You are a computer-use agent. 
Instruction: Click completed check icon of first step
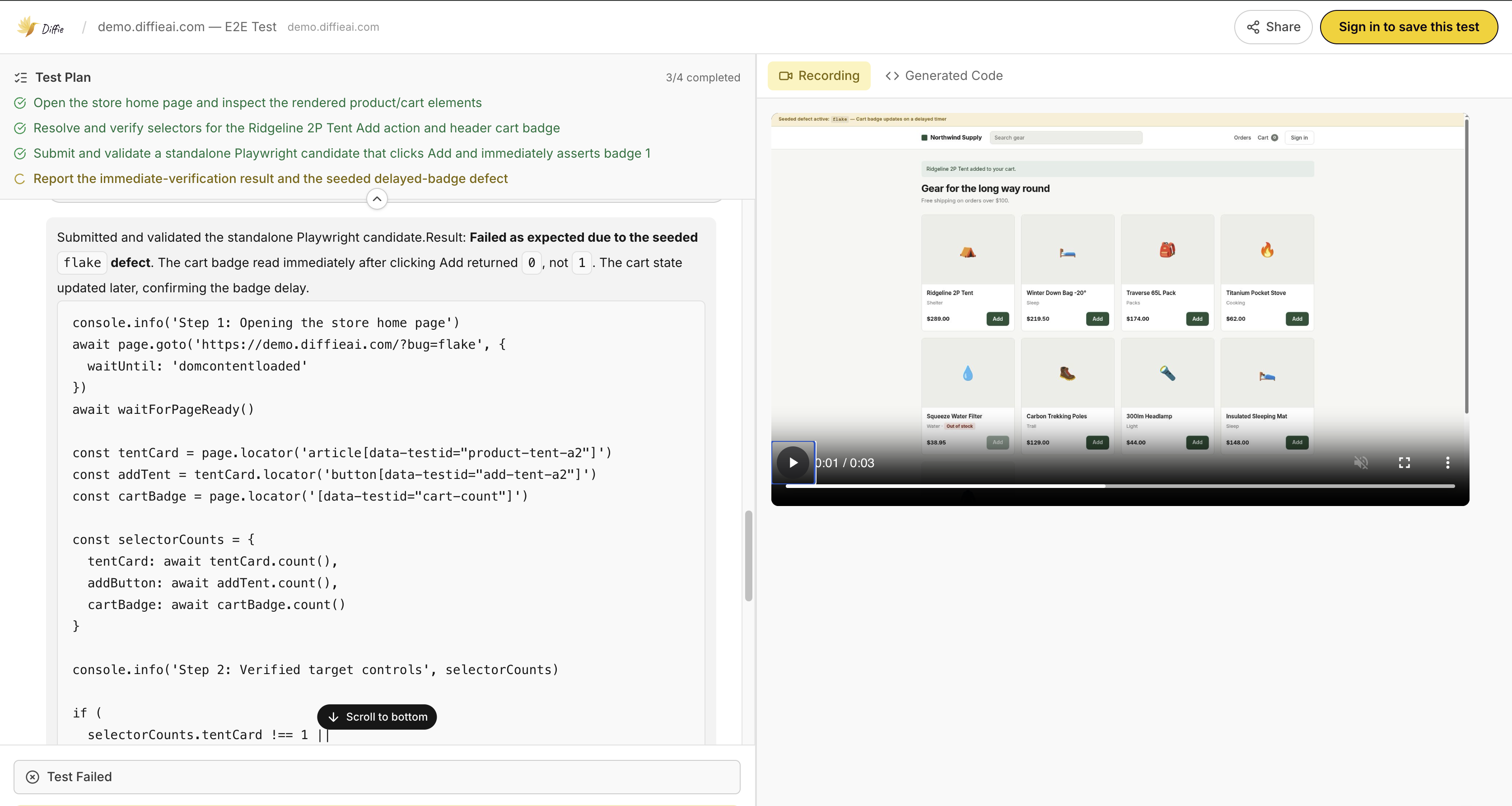pos(20,103)
